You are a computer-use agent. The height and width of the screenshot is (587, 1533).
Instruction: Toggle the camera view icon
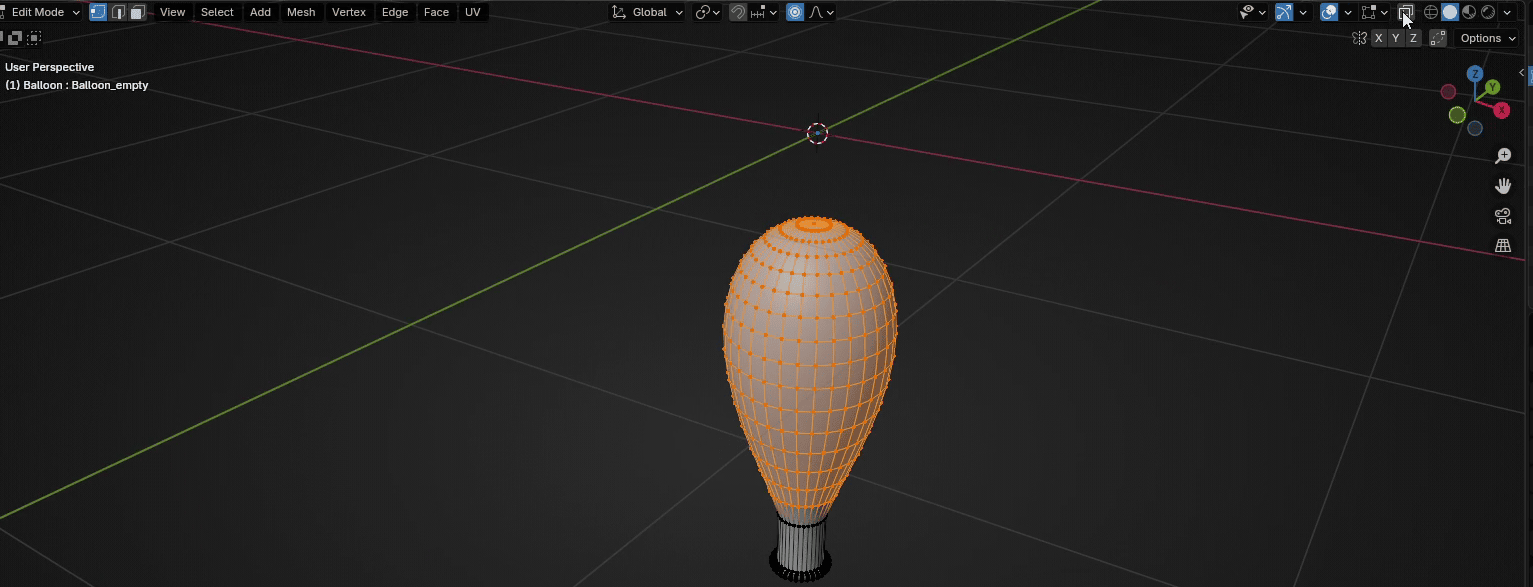point(1502,216)
